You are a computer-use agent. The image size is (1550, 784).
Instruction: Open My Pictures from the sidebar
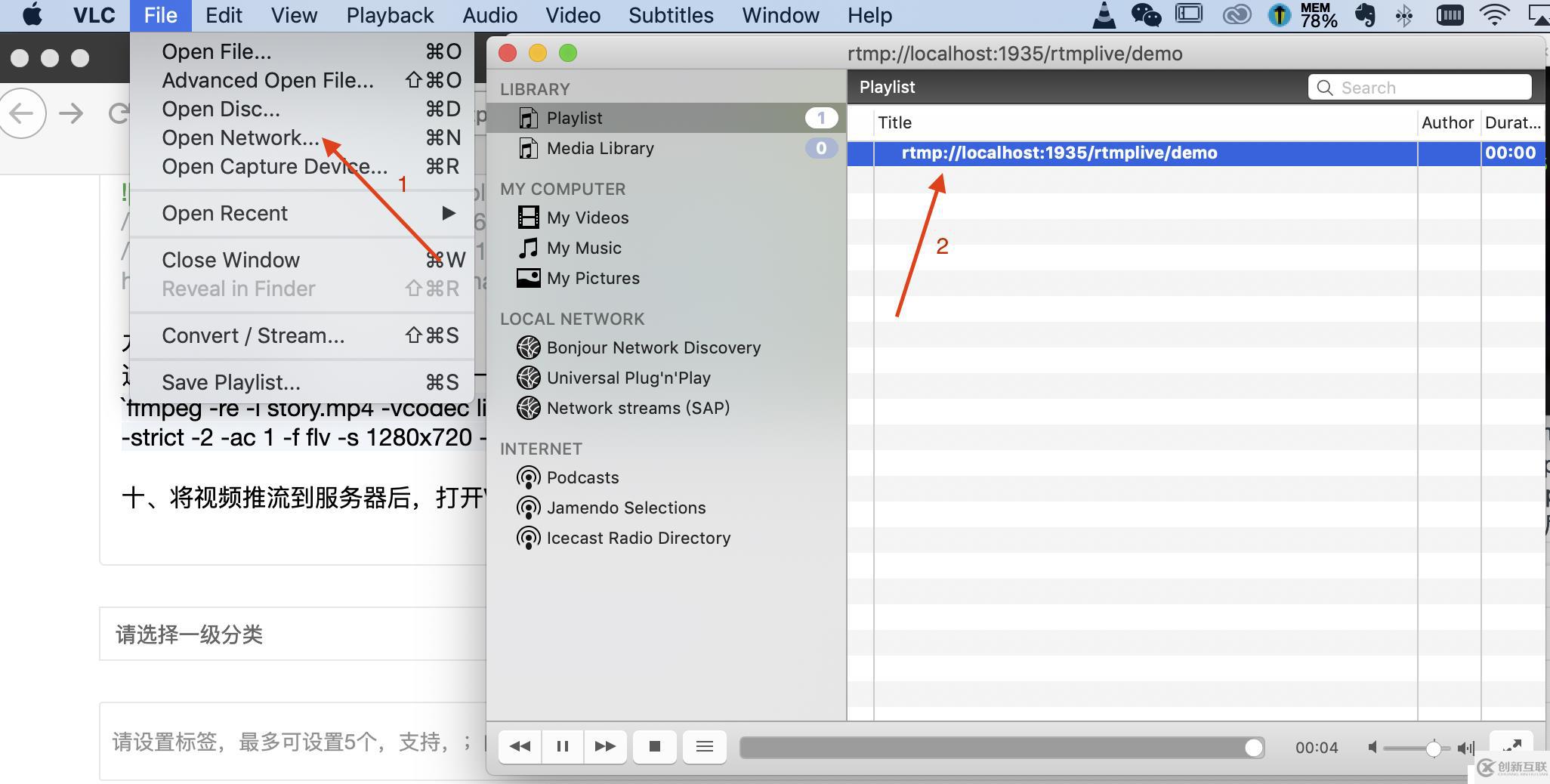[x=592, y=278]
